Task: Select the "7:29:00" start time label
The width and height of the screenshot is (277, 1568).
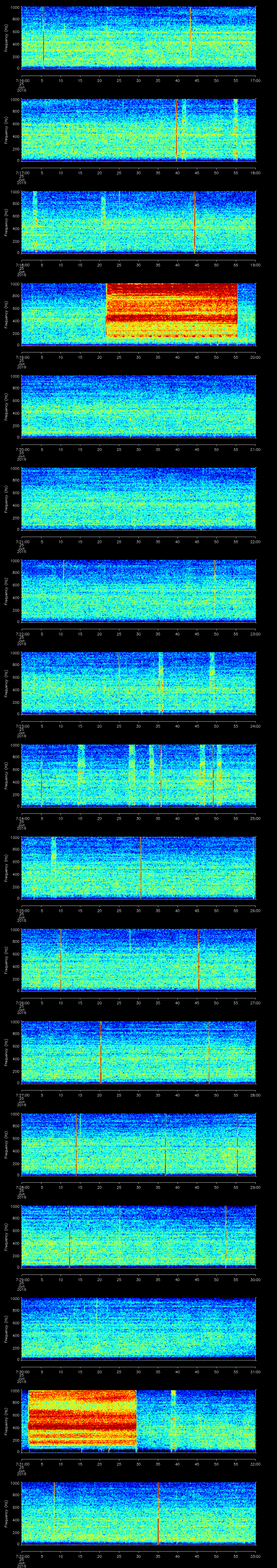Action: pos(22,1280)
